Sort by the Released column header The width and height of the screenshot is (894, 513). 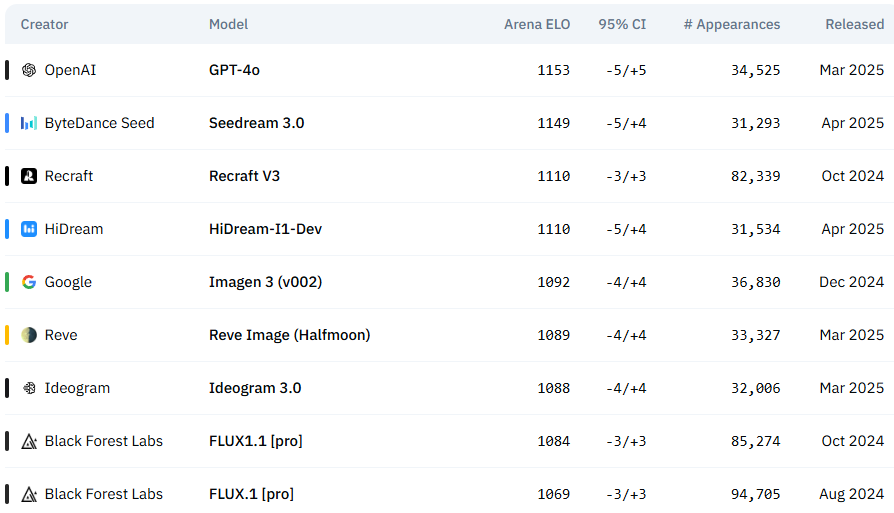tap(855, 25)
